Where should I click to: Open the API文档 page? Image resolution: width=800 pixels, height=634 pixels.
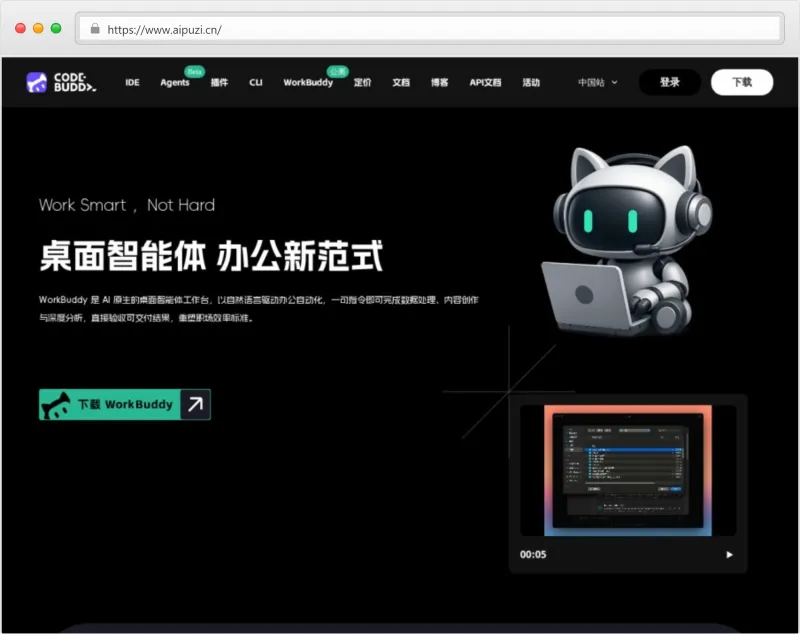[485, 83]
